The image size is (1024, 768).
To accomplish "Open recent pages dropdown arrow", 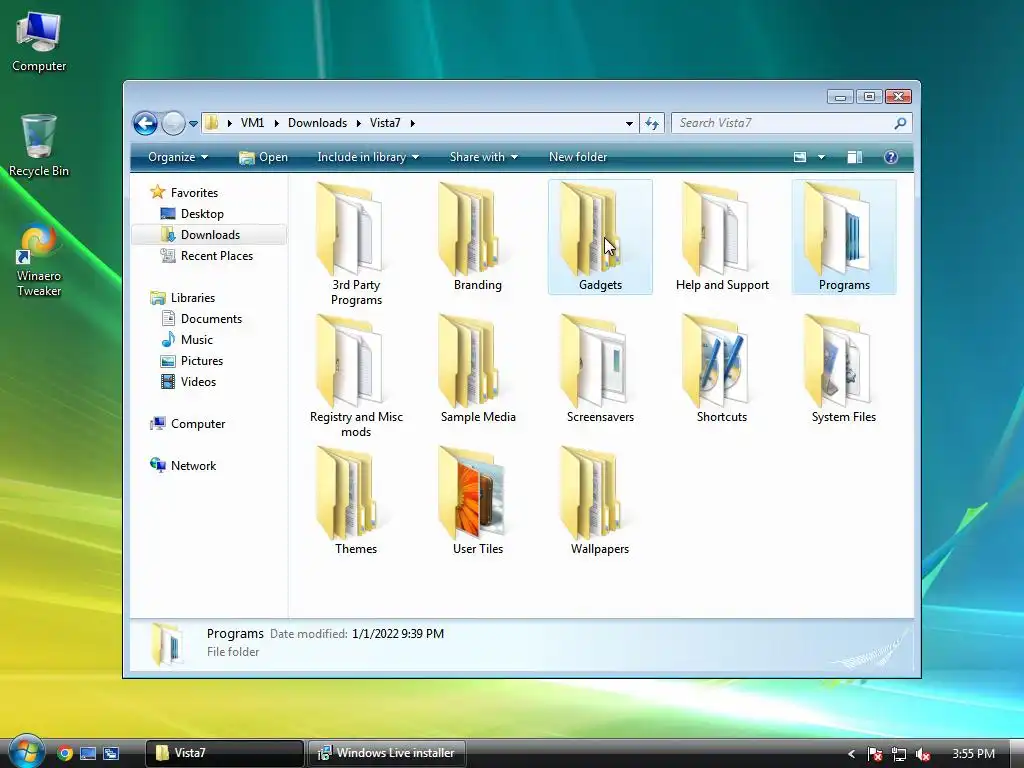I will pyautogui.click(x=193, y=123).
